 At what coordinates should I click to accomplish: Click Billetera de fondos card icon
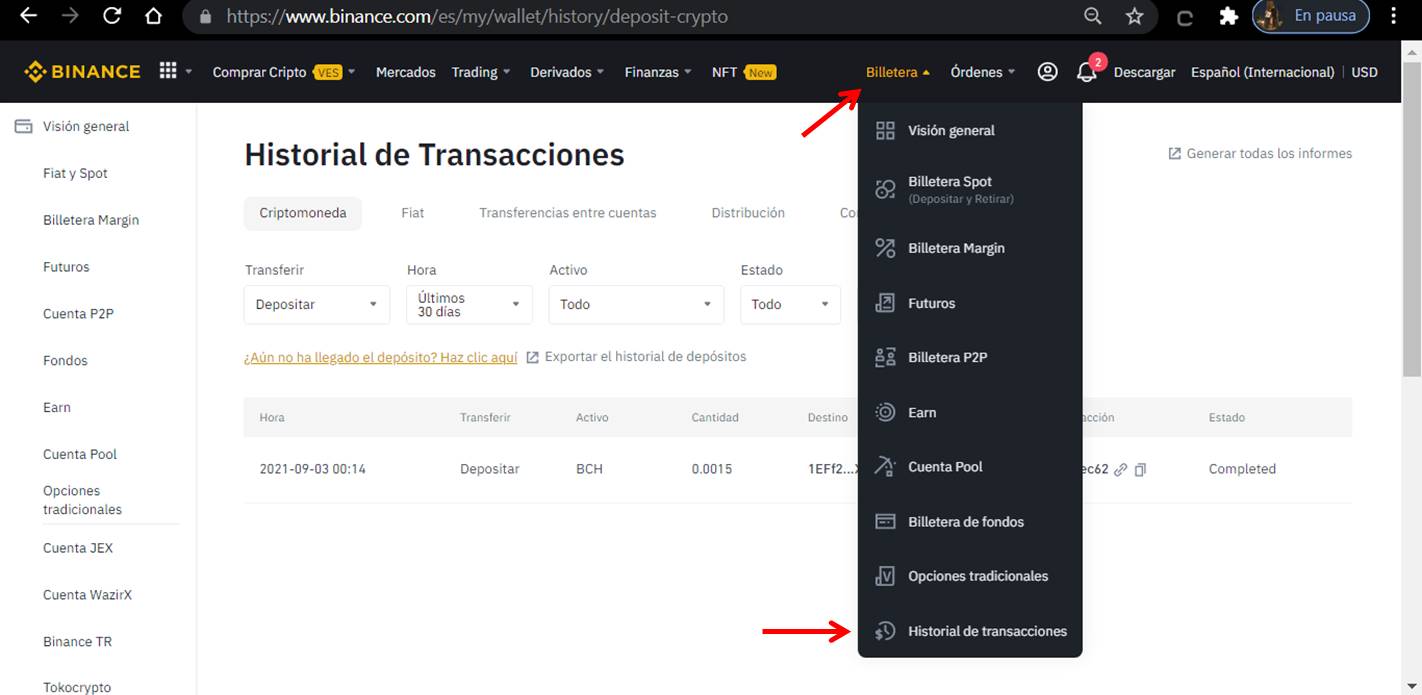pos(885,521)
